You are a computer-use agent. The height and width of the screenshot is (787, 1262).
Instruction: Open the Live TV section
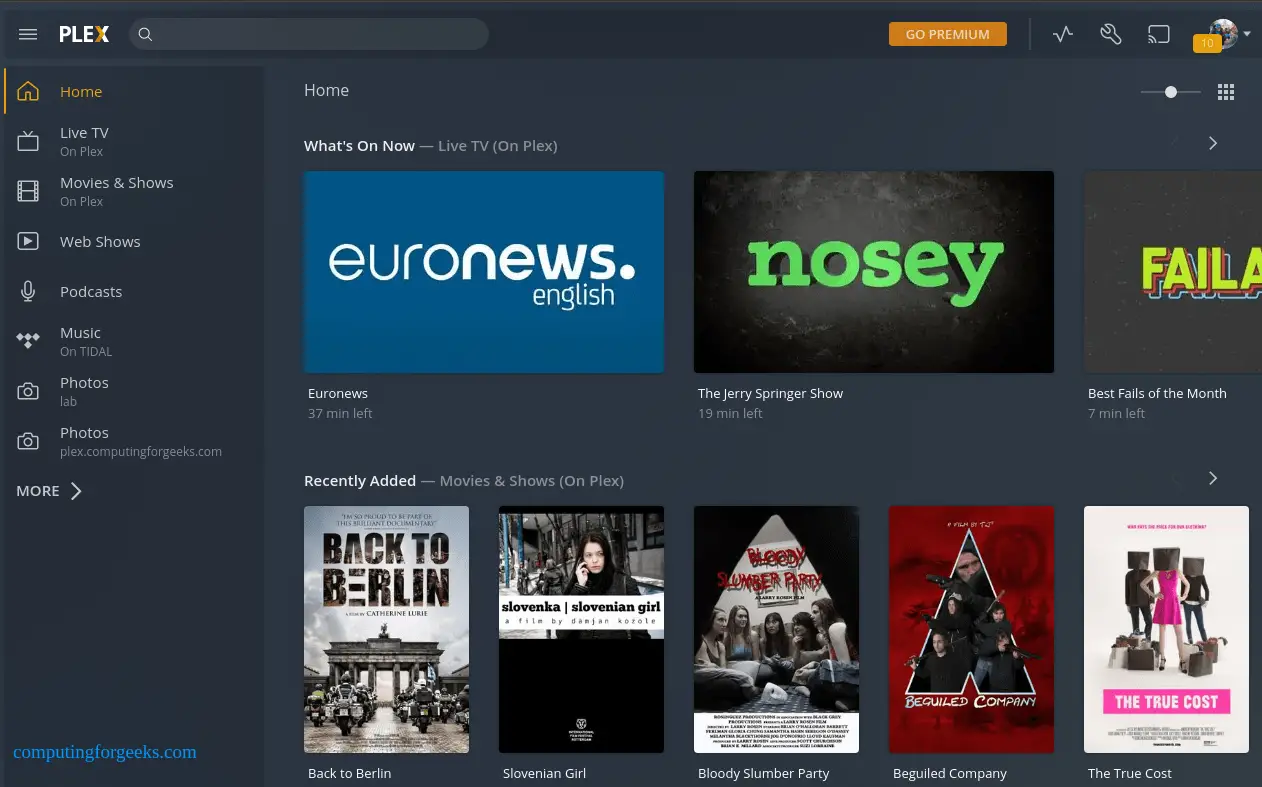(84, 140)
